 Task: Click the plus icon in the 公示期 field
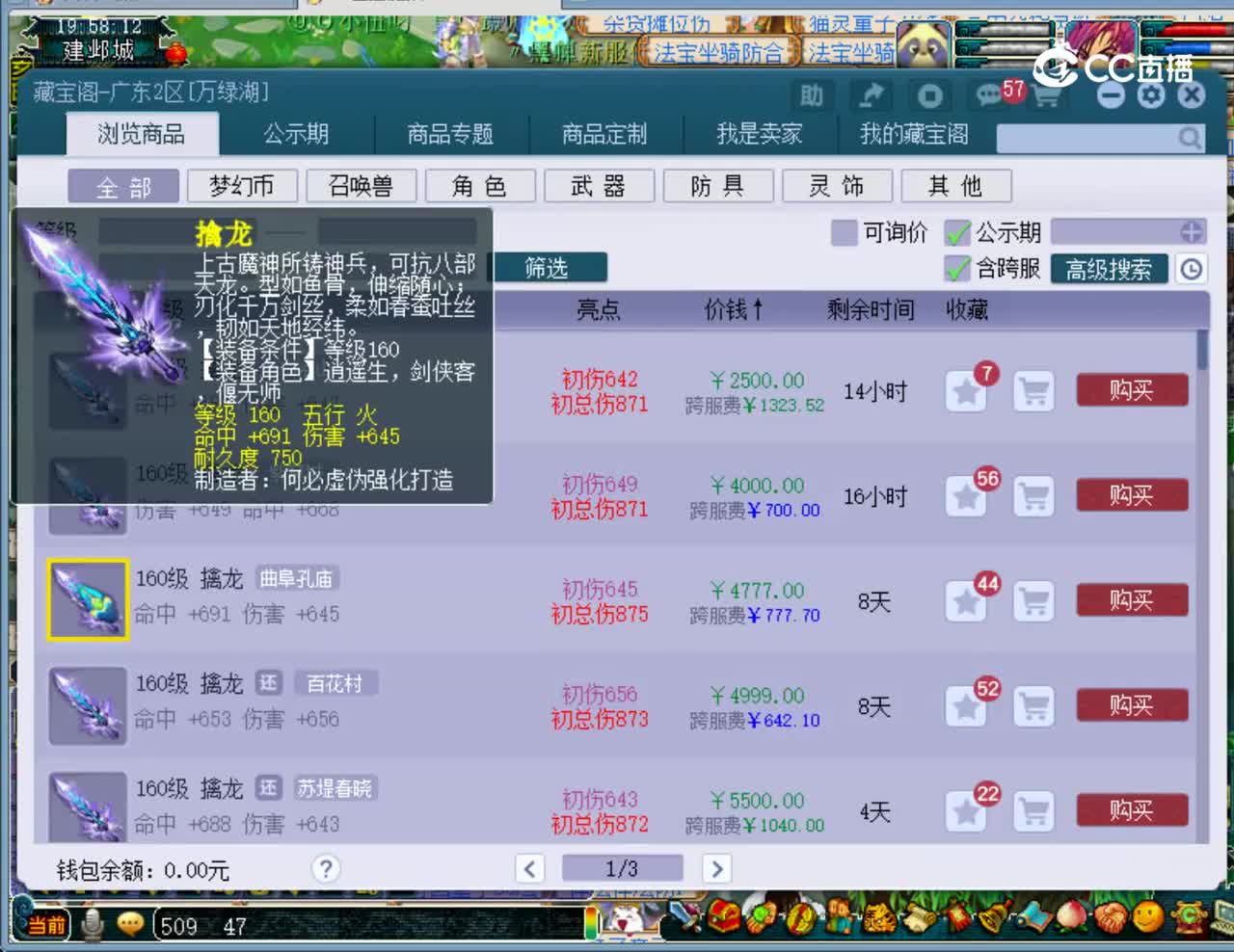(1192, 232)
